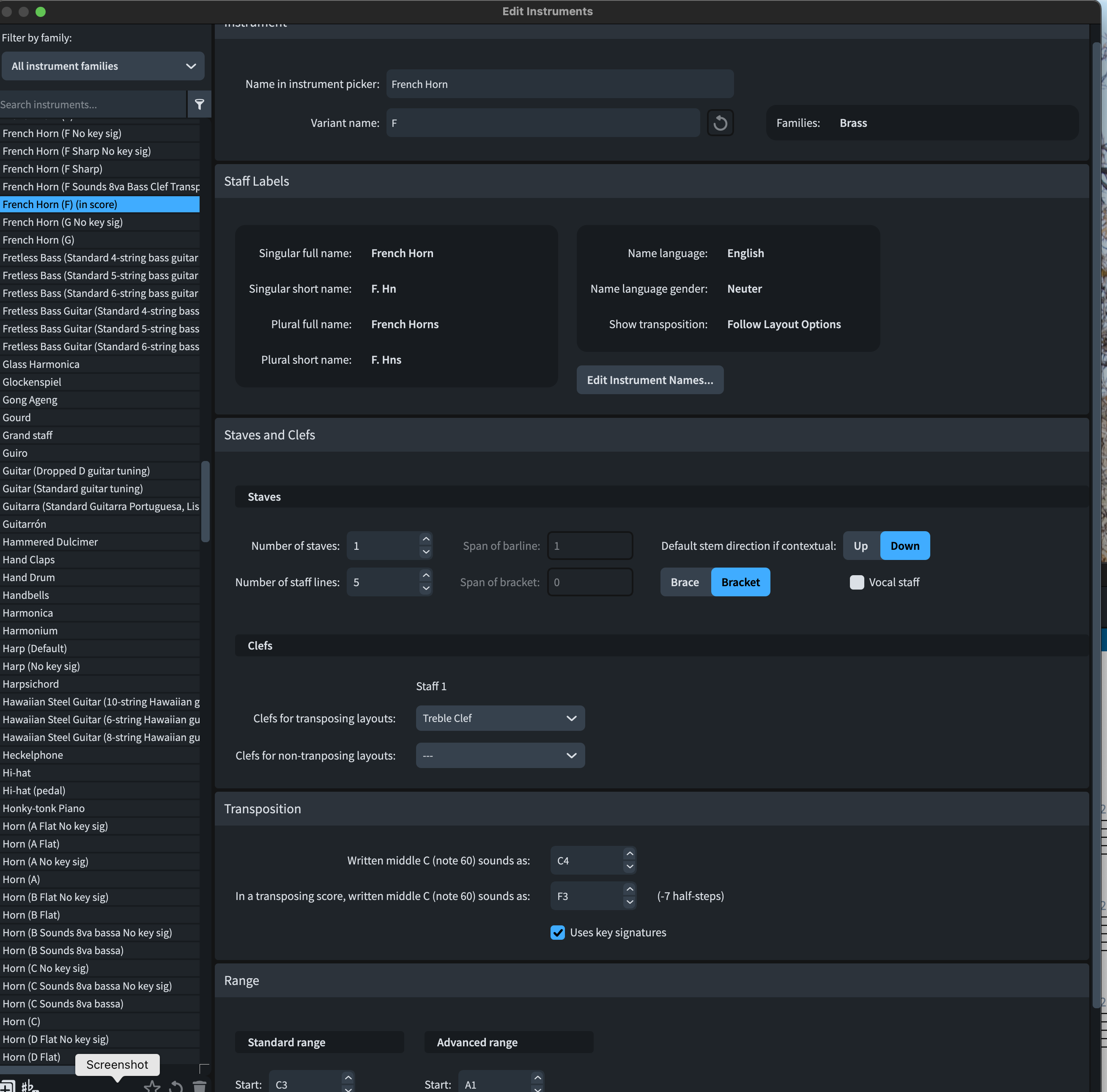The image size is (1107, 1092).
Task: Increase Number of staves stepper
Action: (x=426, y=539)
